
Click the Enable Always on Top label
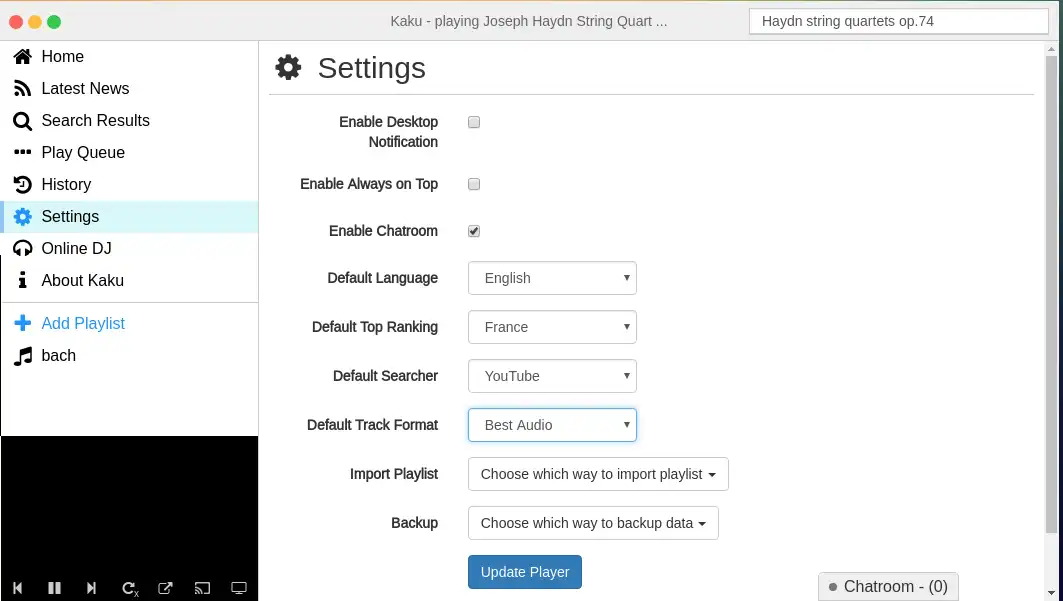point(369,184)
